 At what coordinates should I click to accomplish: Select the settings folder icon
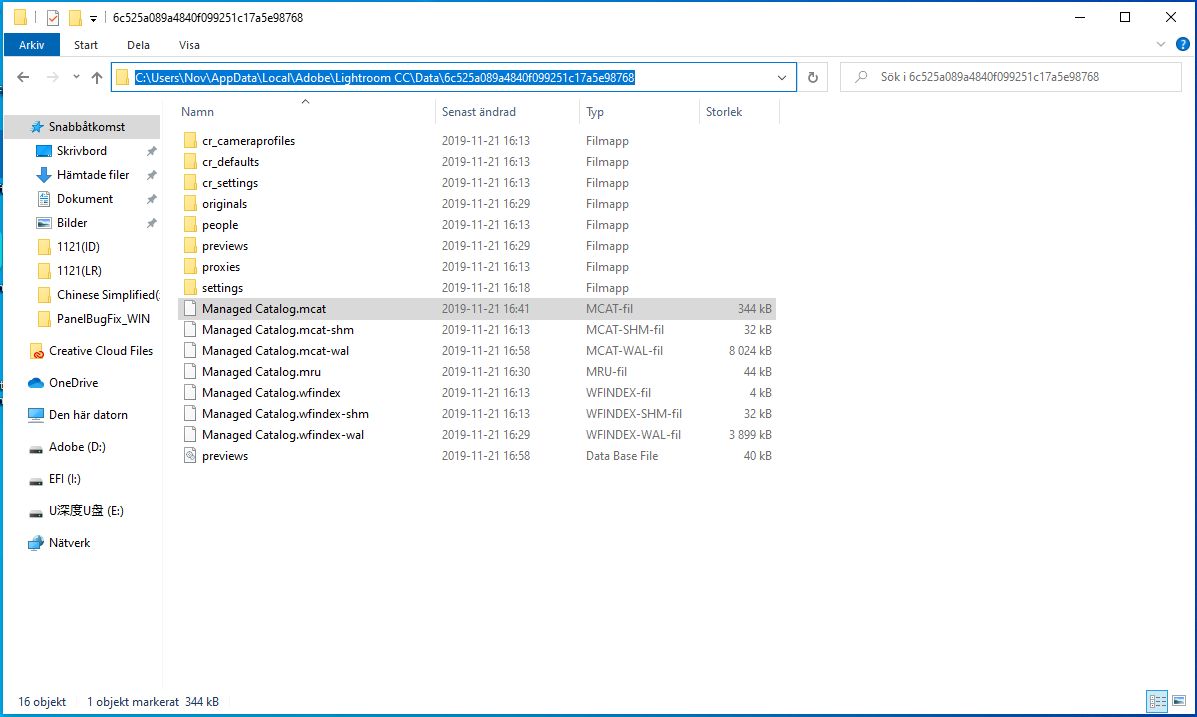190,288
